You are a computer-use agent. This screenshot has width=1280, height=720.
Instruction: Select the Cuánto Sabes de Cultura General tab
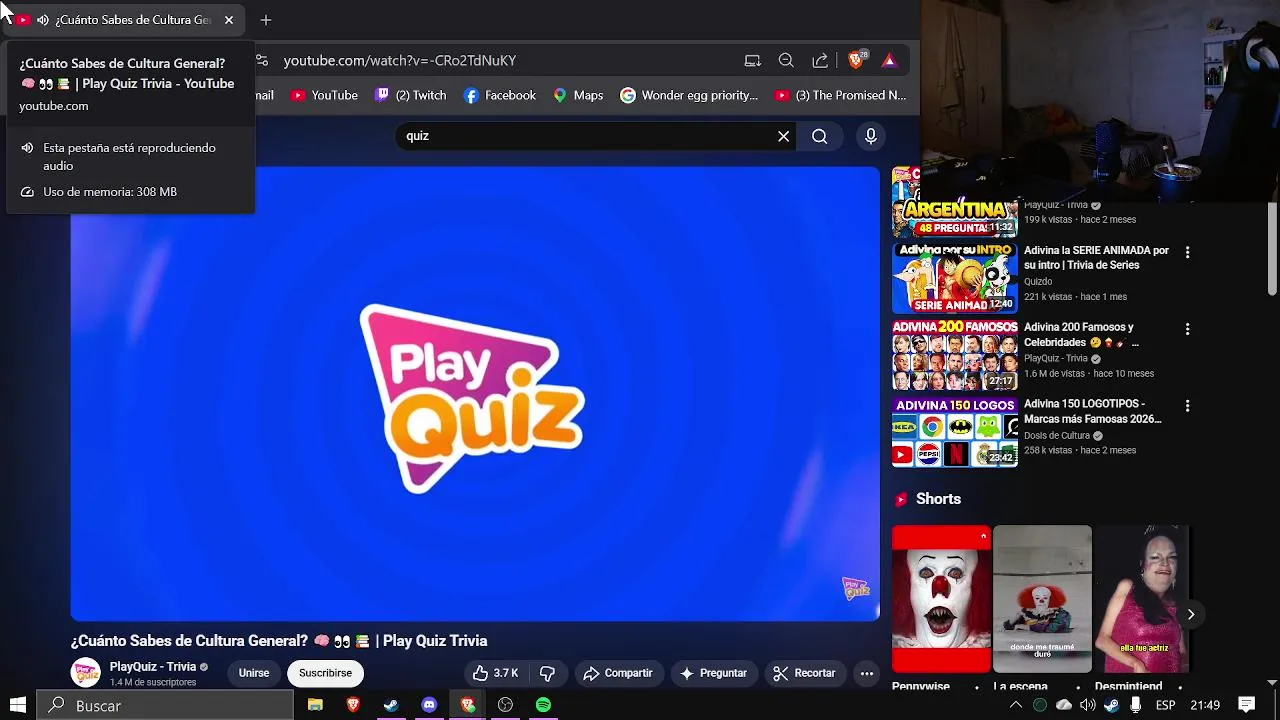tap(125, 20)
